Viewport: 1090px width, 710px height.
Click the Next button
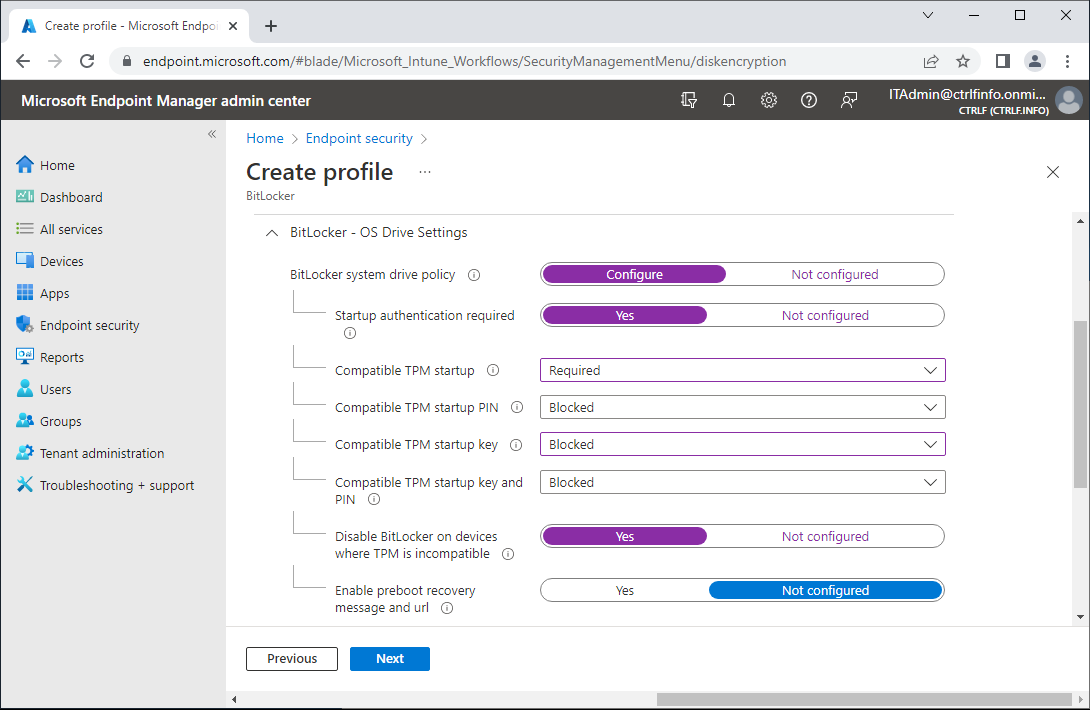pyautogui.click(x=389, y=658)
